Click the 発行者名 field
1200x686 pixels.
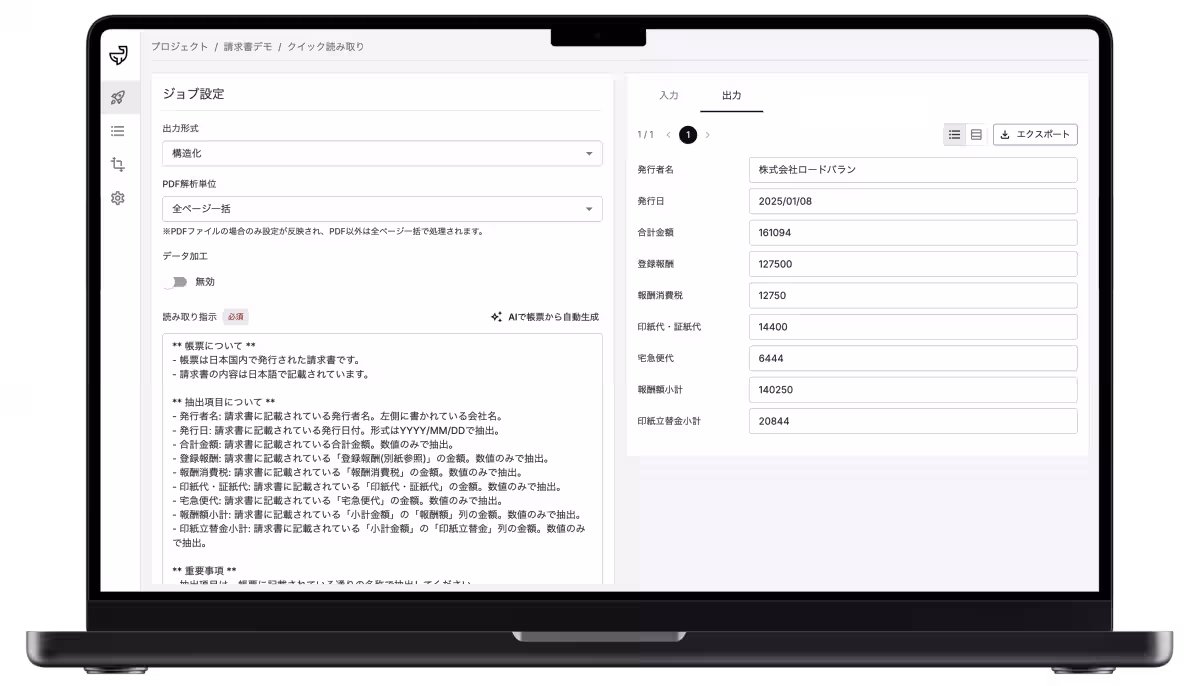point(913,170)
